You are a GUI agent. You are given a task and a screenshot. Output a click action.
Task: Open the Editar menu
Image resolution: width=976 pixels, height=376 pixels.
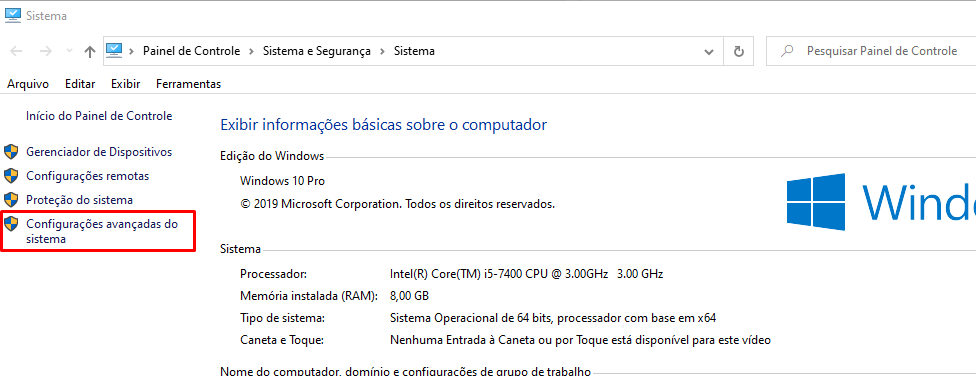[x=80, y=83]
